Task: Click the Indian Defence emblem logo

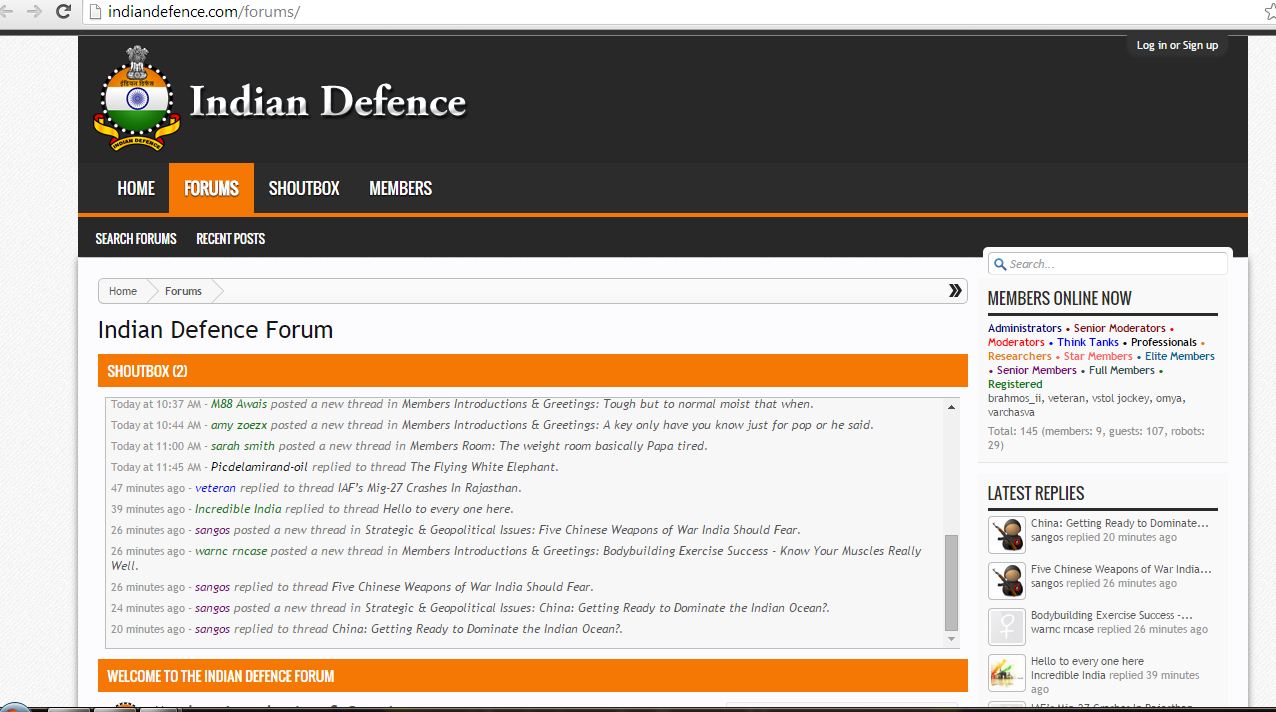Action: pos(137,98)
